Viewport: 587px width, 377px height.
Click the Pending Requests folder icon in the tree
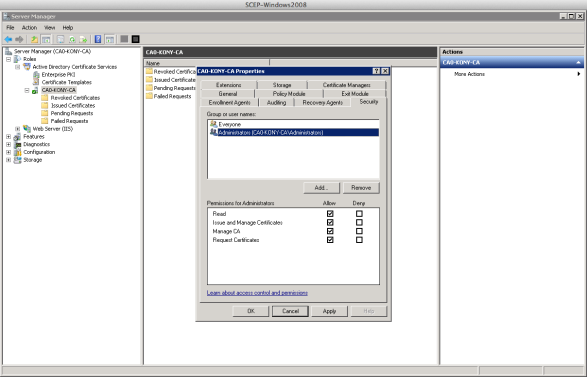(x=45, y=113)
